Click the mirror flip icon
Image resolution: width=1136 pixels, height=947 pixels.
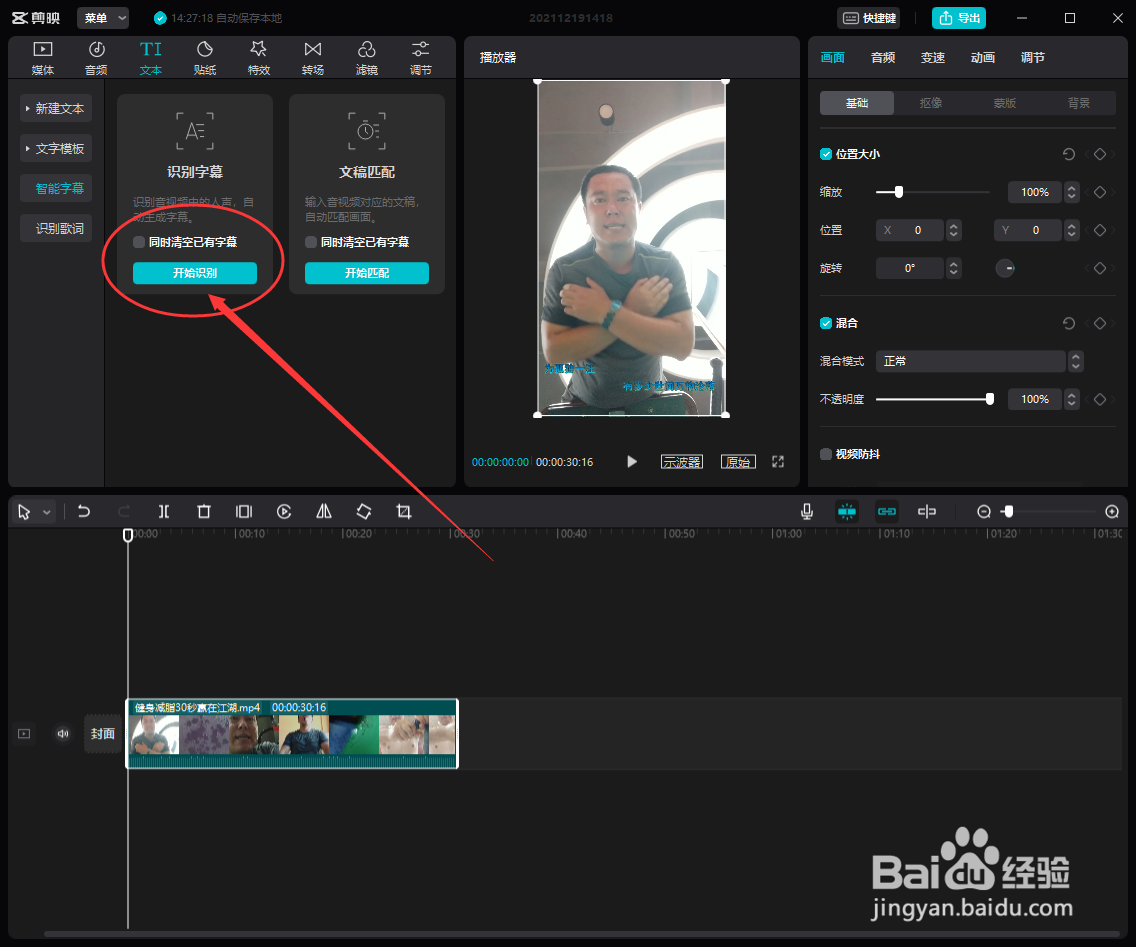324,512
